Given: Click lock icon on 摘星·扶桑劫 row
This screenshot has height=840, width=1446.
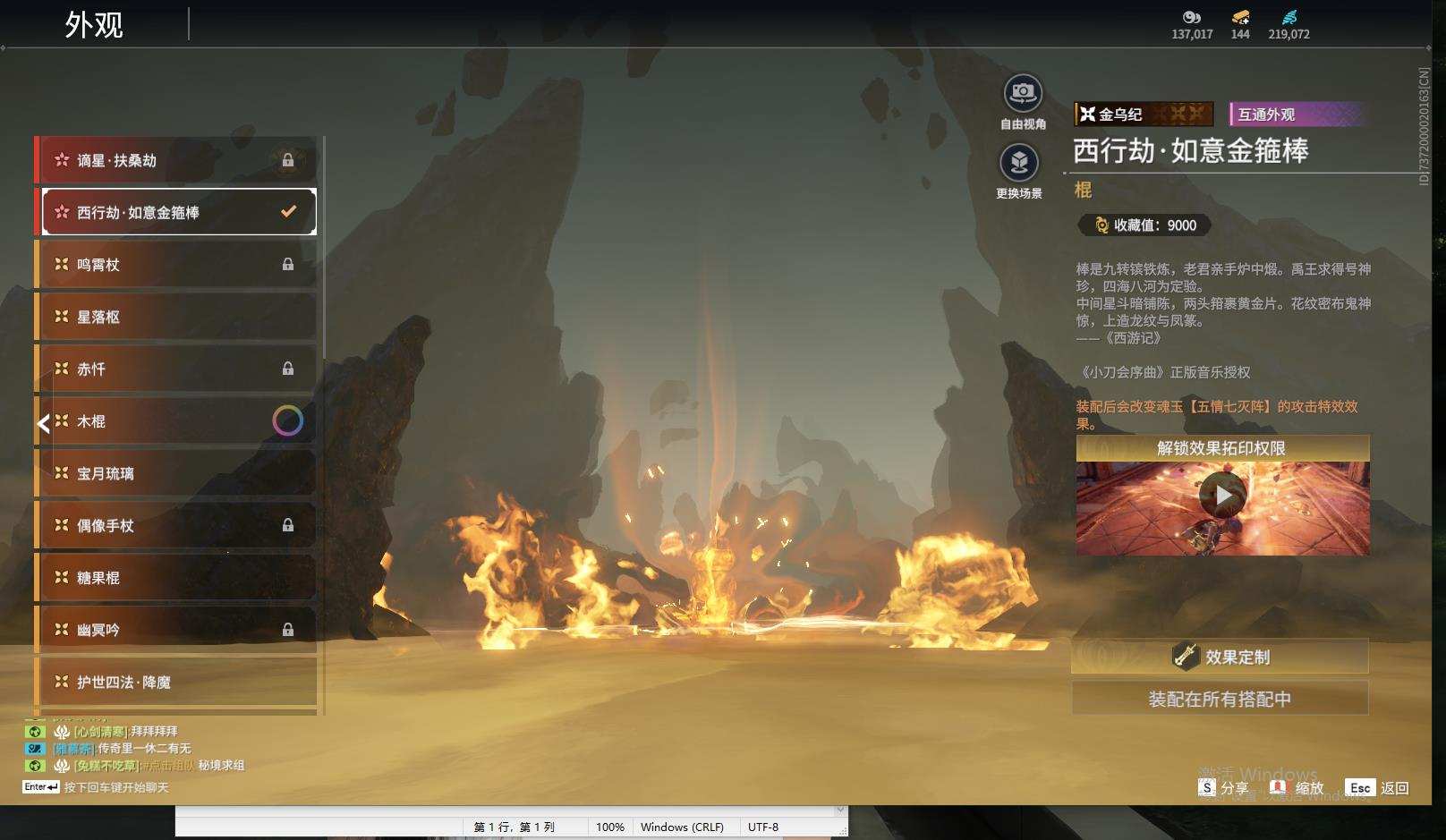Looking at the screenshot, I should (288, 160).
